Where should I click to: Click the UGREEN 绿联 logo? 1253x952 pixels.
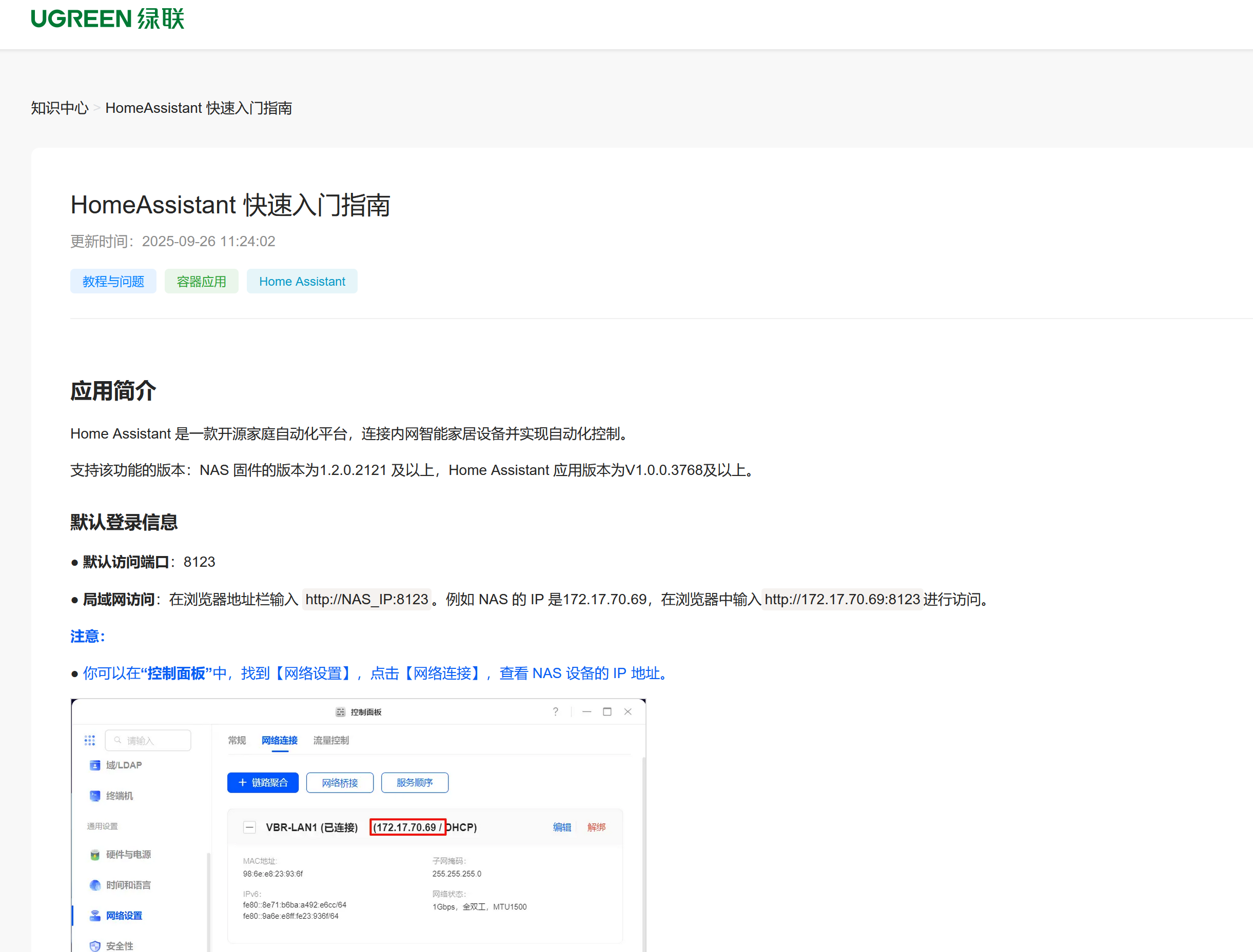(107, 18)
